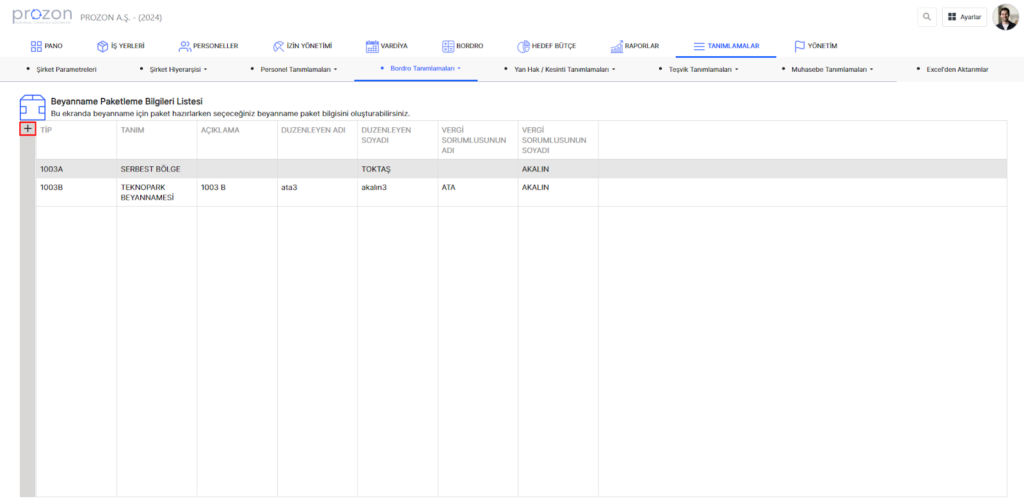
Task: Click the search magnifier icon
Action: point(927,17)
